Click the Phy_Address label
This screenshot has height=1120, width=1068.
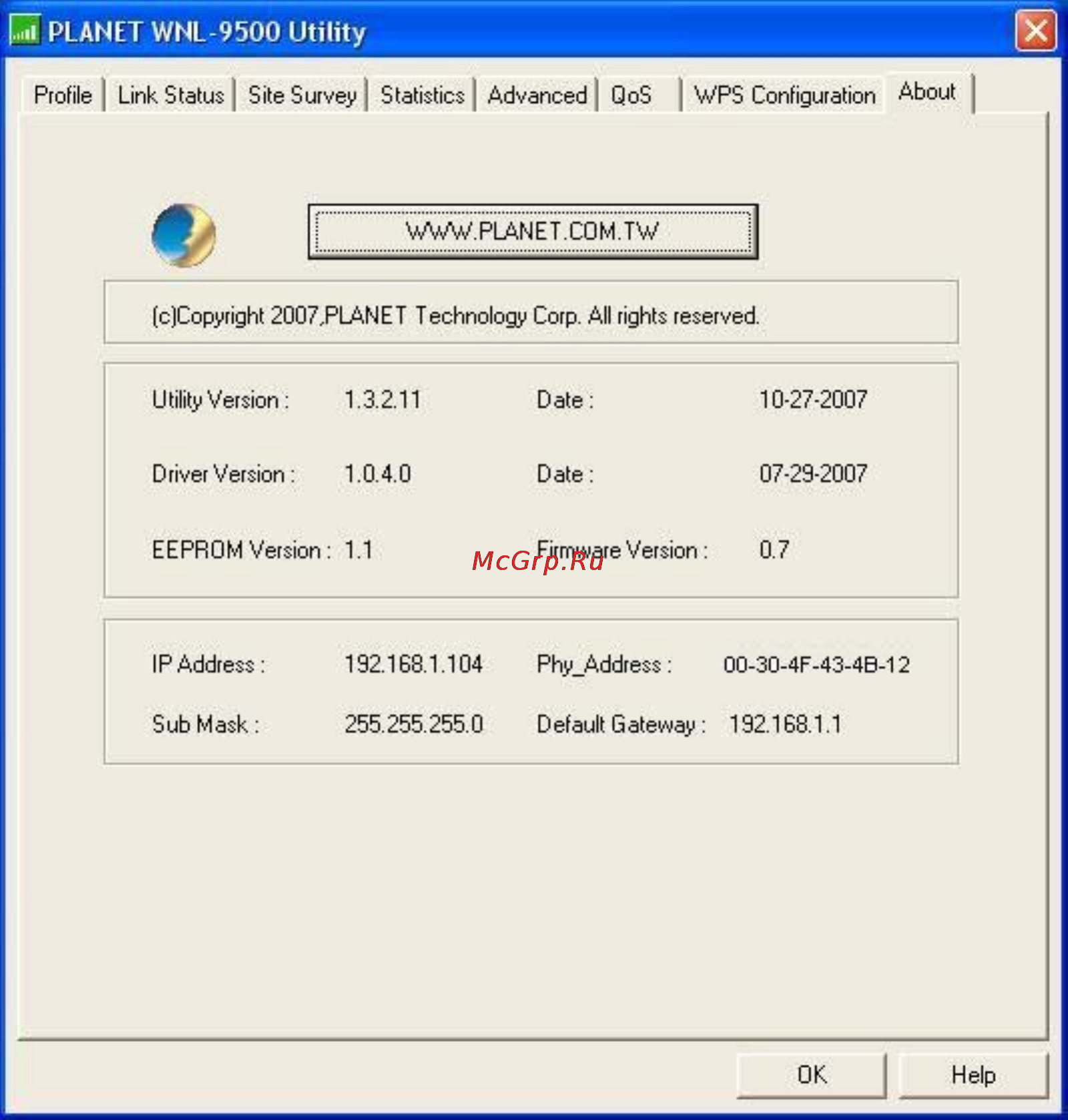coord(604,665)
